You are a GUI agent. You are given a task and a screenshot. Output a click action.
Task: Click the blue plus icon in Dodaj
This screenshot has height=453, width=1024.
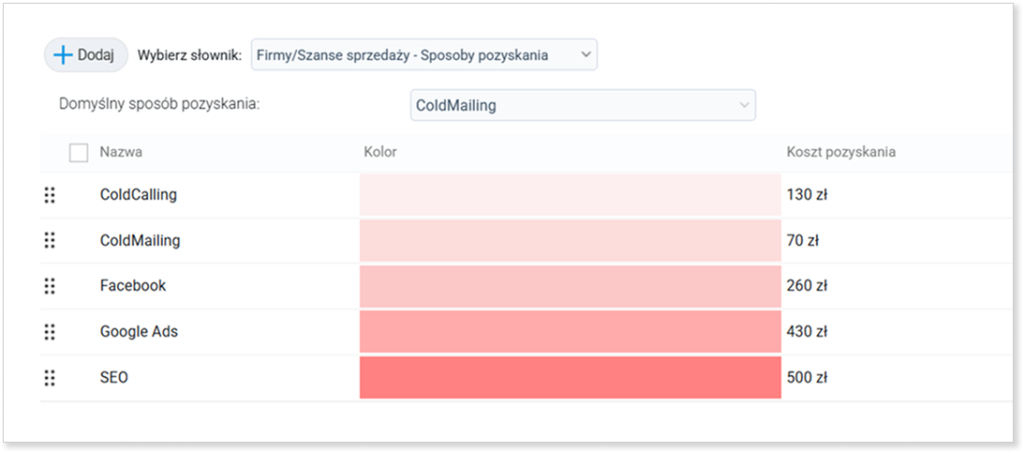pos(63,55)
